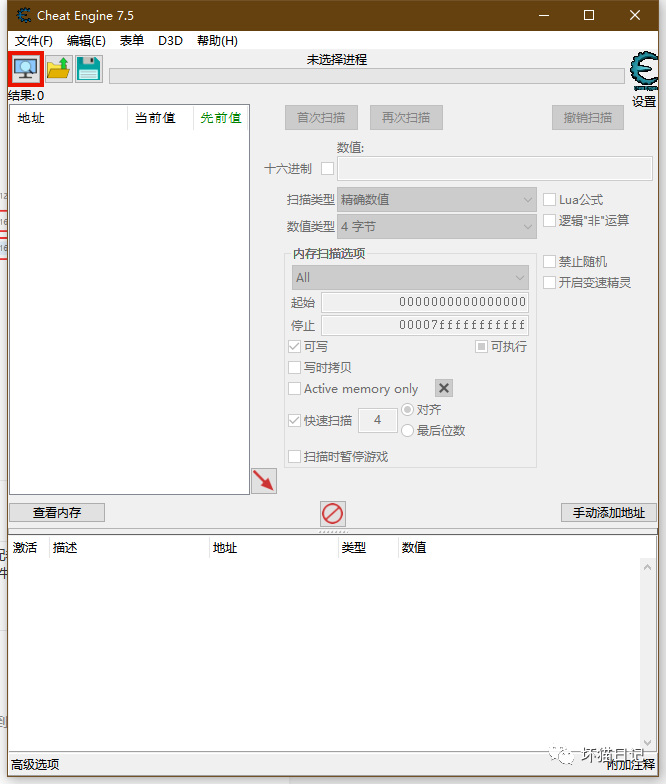This screenshot has height=784, width=666.
Task: Open the 表单 menu
Action: point(132,40)
